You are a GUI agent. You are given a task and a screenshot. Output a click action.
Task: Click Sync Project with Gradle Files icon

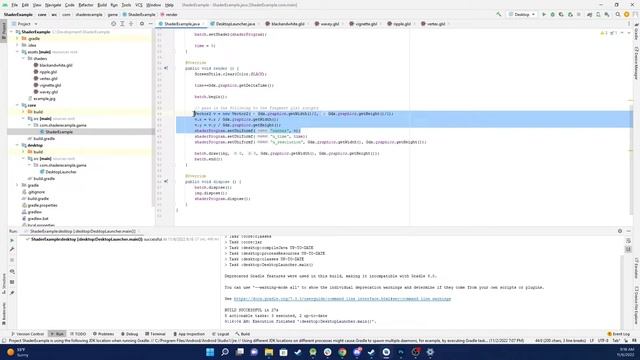589,14
